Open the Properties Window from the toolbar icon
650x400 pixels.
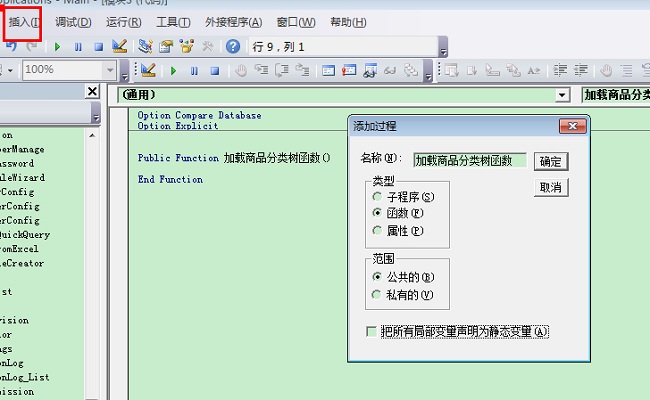click(166, 46)
